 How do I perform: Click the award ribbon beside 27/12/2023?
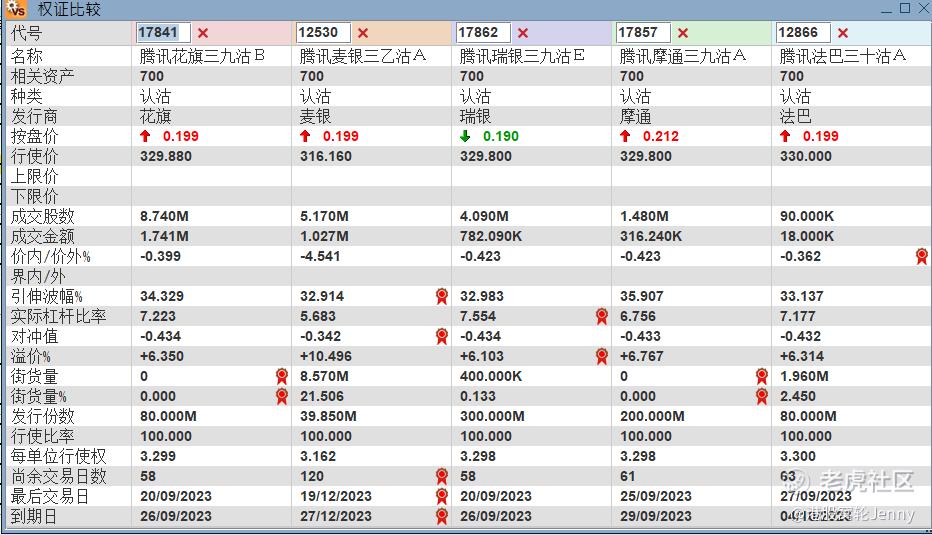pyautogui.click(x=442, y=516)
